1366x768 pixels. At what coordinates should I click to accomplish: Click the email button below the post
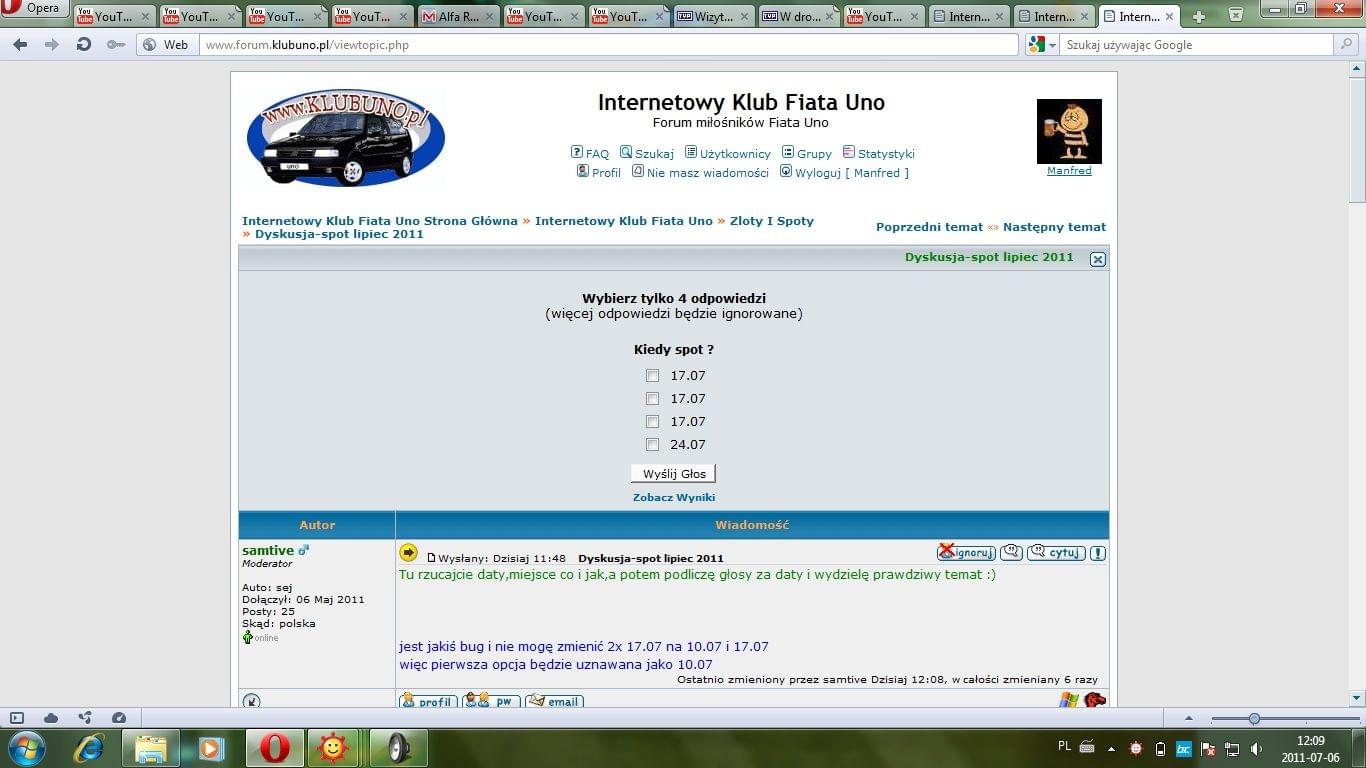click(554, 701)
